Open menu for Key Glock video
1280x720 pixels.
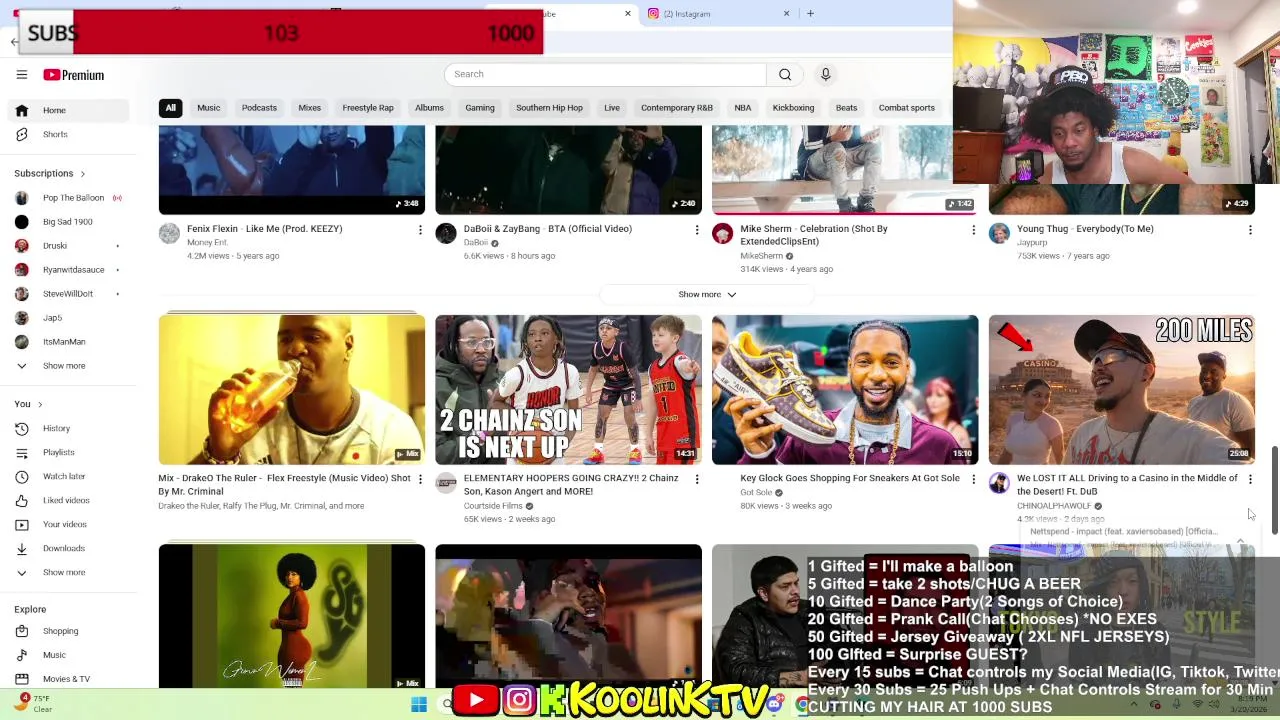coord(973,479)
